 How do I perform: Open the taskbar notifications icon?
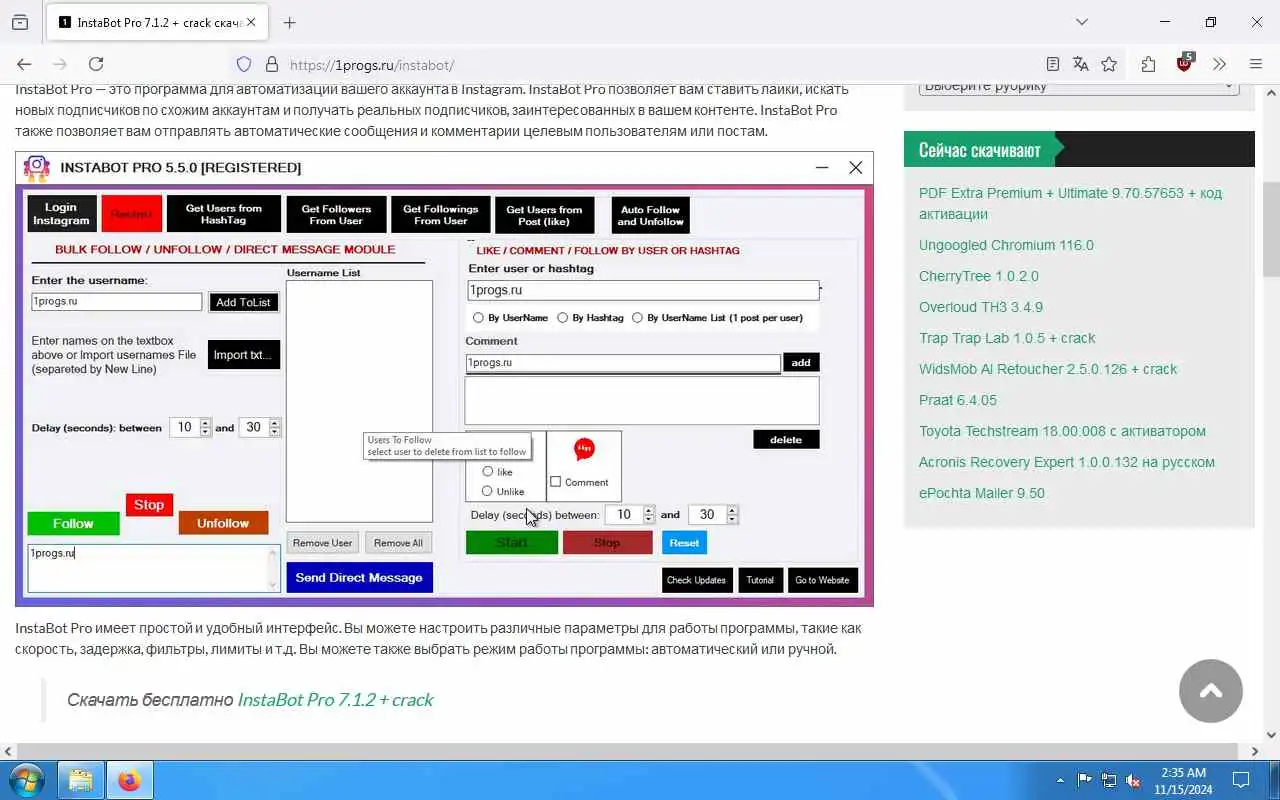1241,780
